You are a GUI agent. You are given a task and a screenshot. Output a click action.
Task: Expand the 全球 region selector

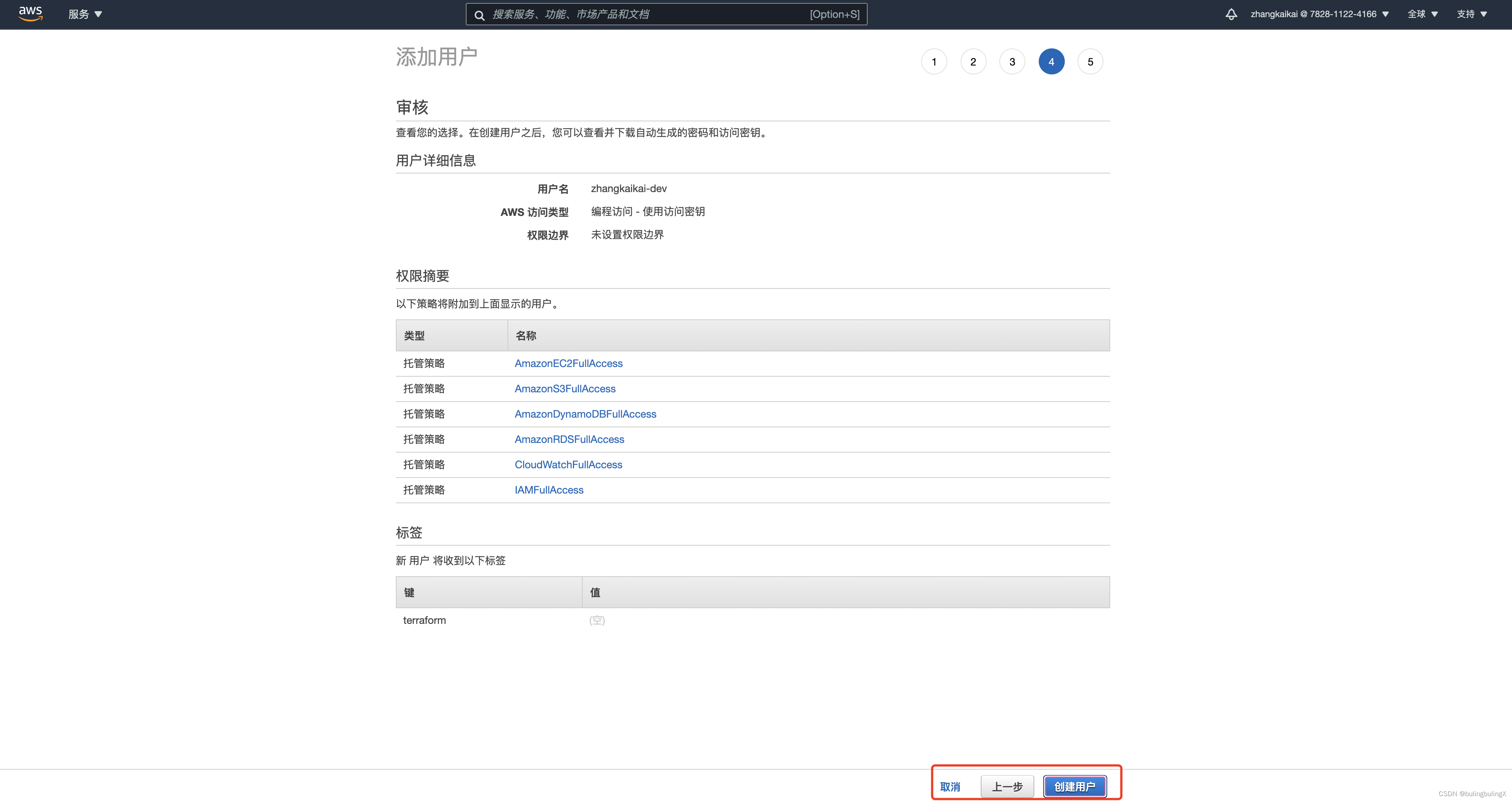tap(1422, 14)
